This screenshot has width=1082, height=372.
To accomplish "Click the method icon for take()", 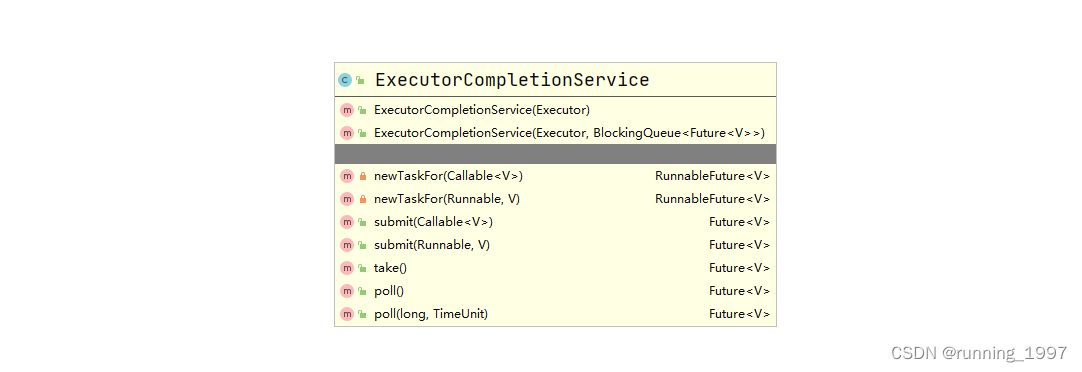I will pos(346,268).
